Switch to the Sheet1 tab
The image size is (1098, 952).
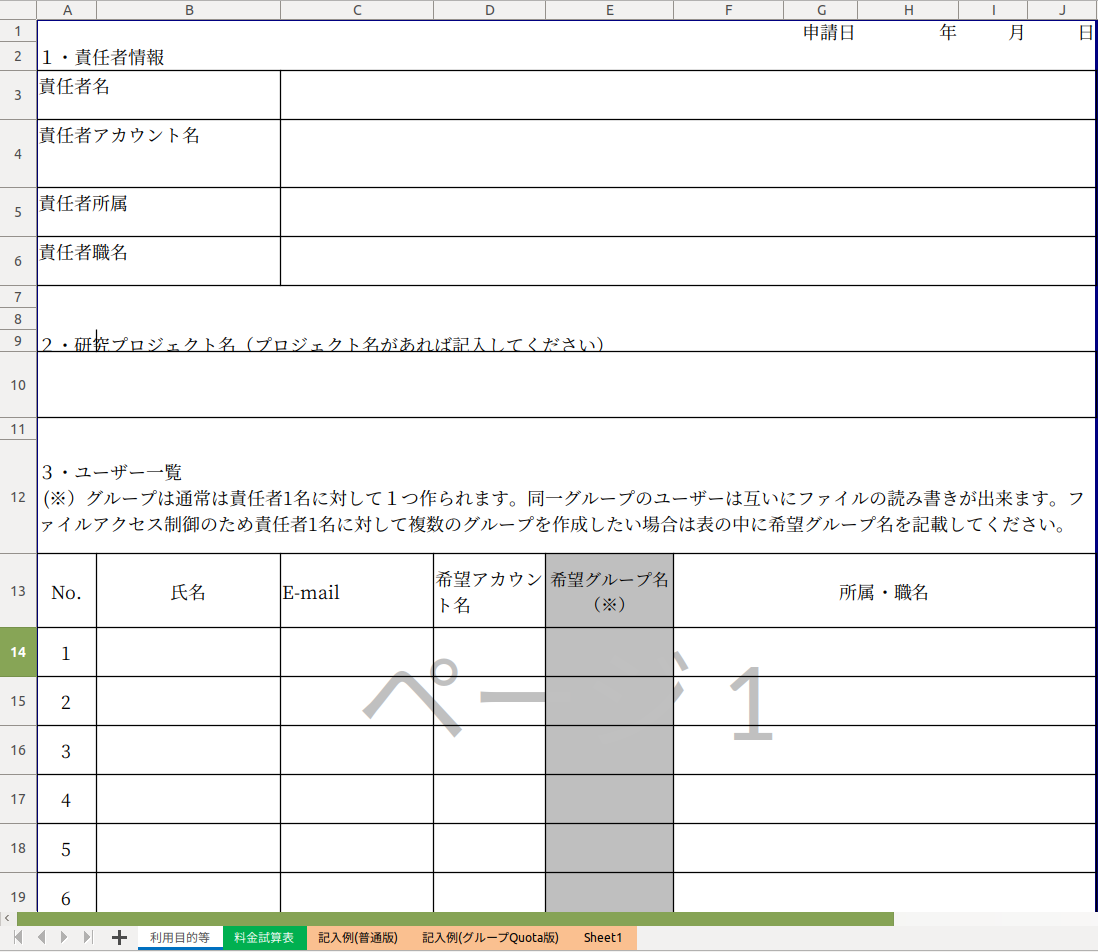click(603, 938)
